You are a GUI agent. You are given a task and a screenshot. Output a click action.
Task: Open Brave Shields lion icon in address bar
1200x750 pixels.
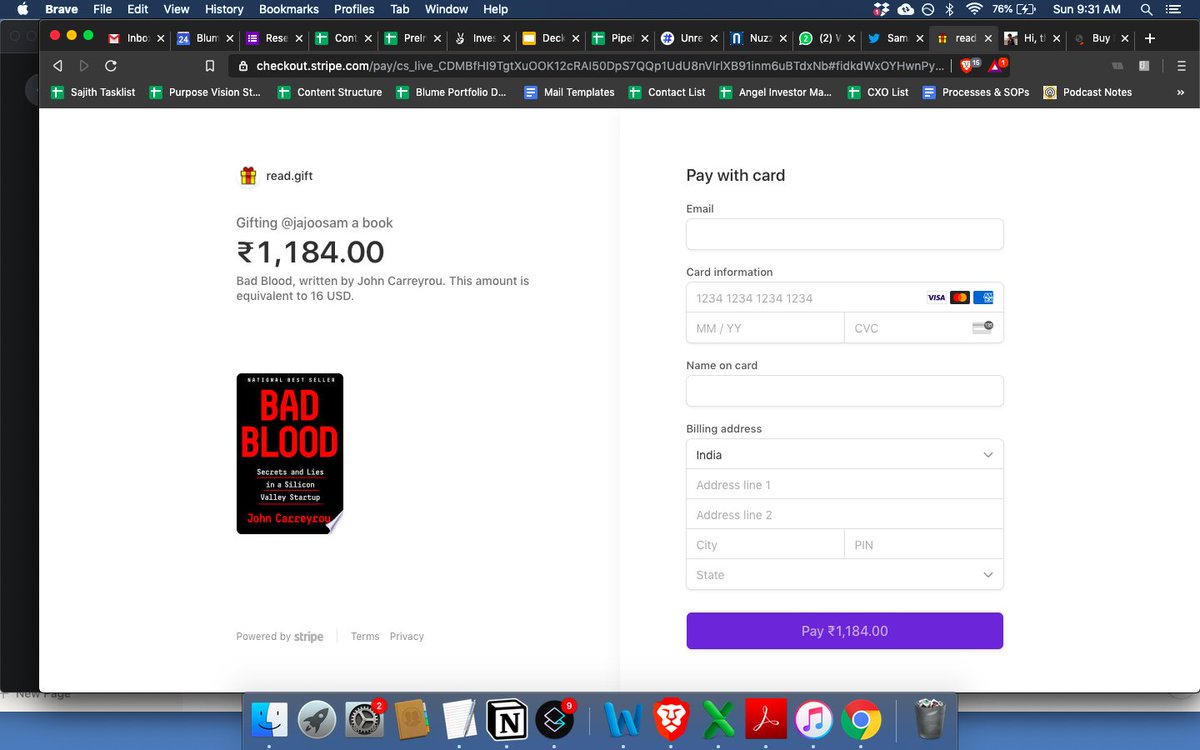tap(968, 66)
